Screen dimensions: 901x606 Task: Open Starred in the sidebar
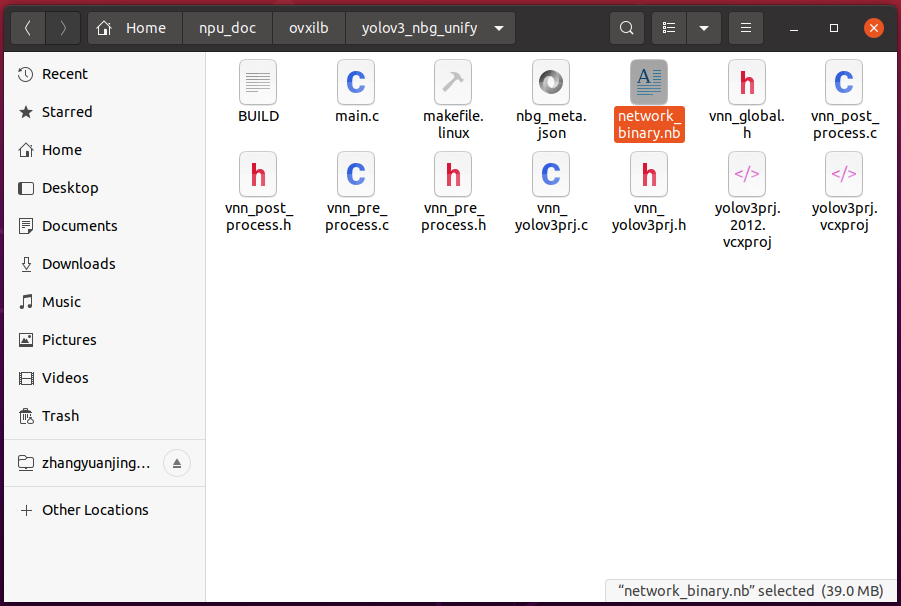click(105, 112)
